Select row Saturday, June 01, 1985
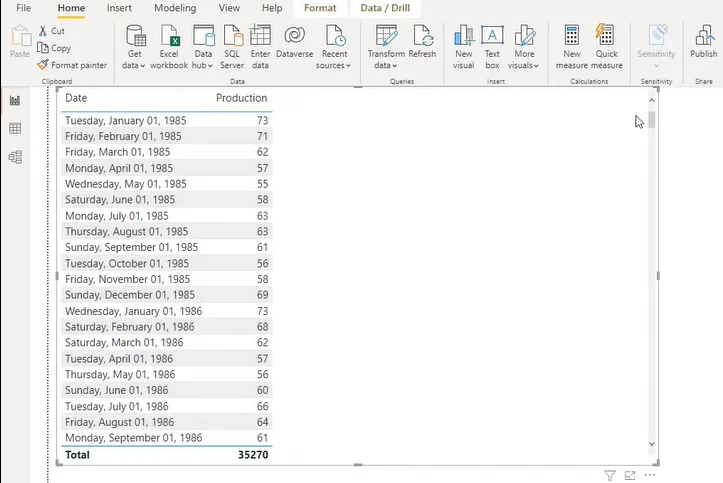The height and width of the screenshot is (483, 723). coord(166,200)
